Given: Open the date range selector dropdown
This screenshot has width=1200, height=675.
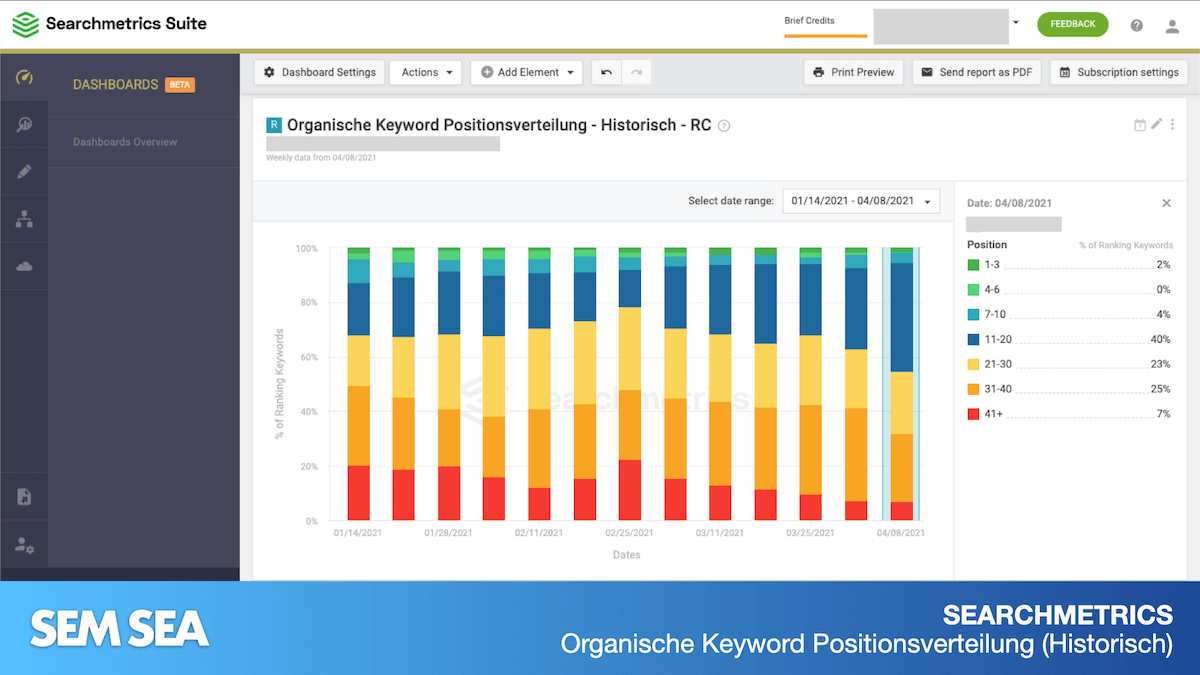Looking at the screenshot, I should tap(861, 201).
